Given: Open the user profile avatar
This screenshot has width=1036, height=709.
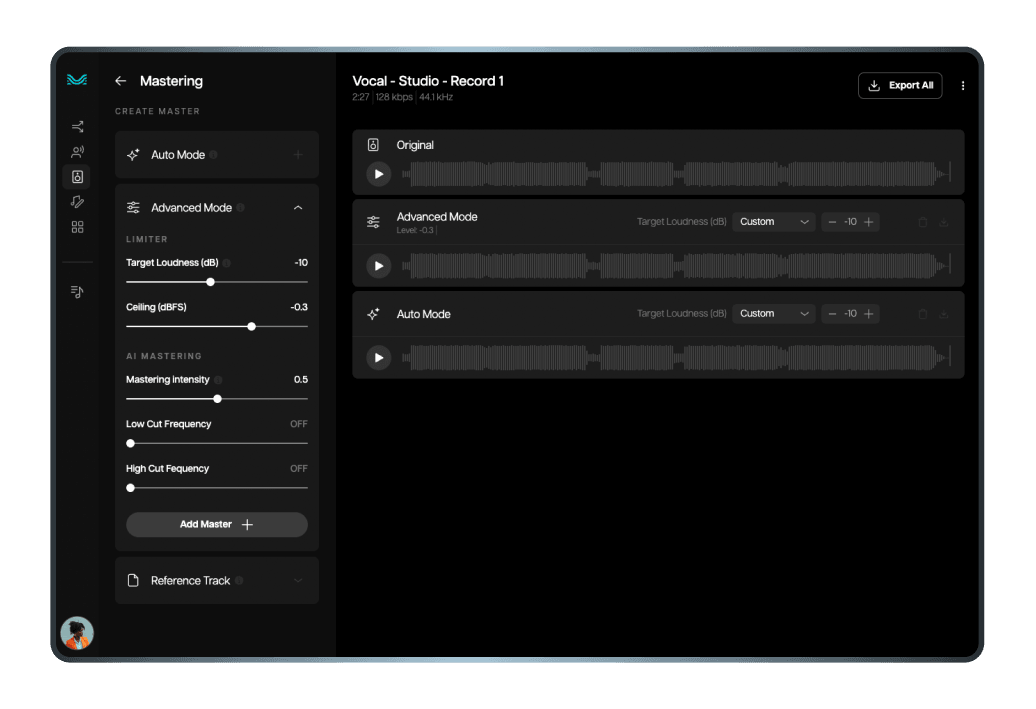Looking at the screenshot, I should pos(77,633).
